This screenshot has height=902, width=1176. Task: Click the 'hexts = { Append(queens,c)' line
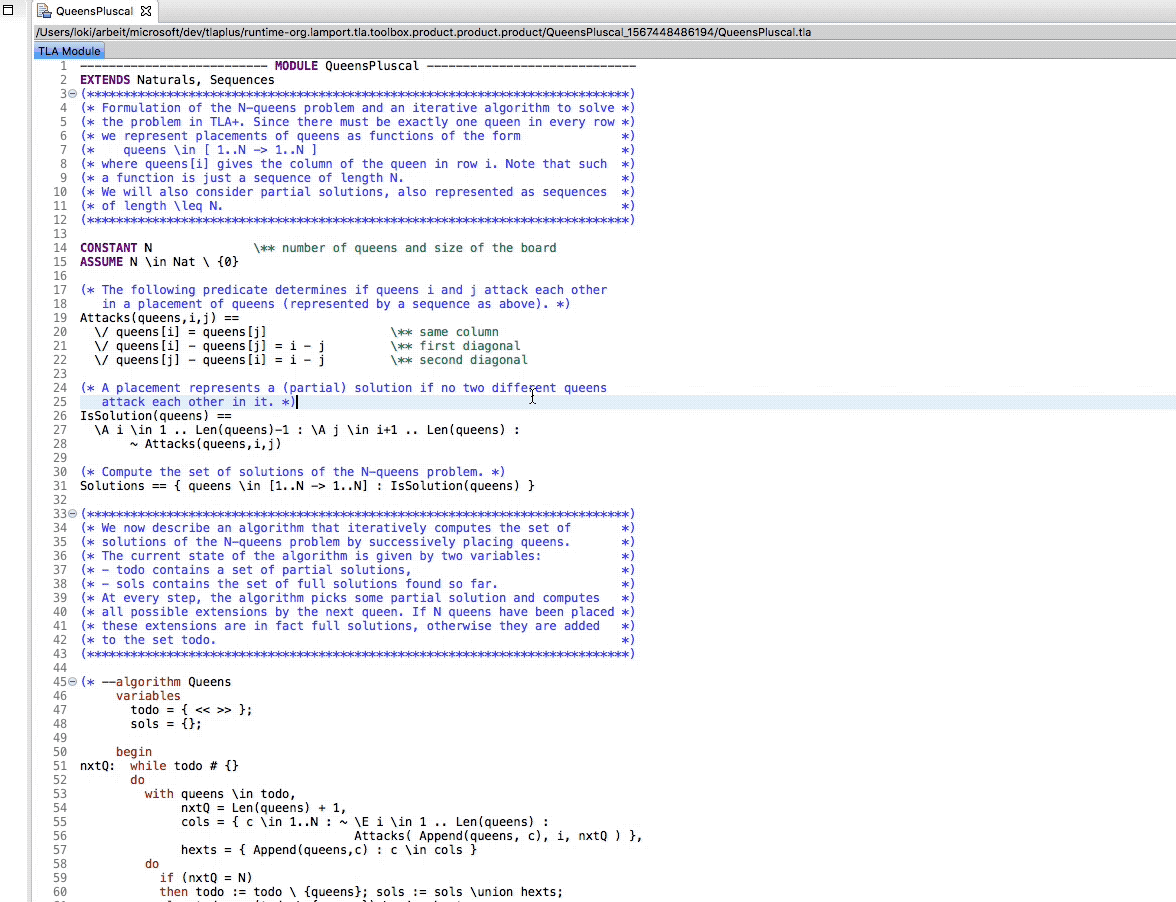coord(328,850)
